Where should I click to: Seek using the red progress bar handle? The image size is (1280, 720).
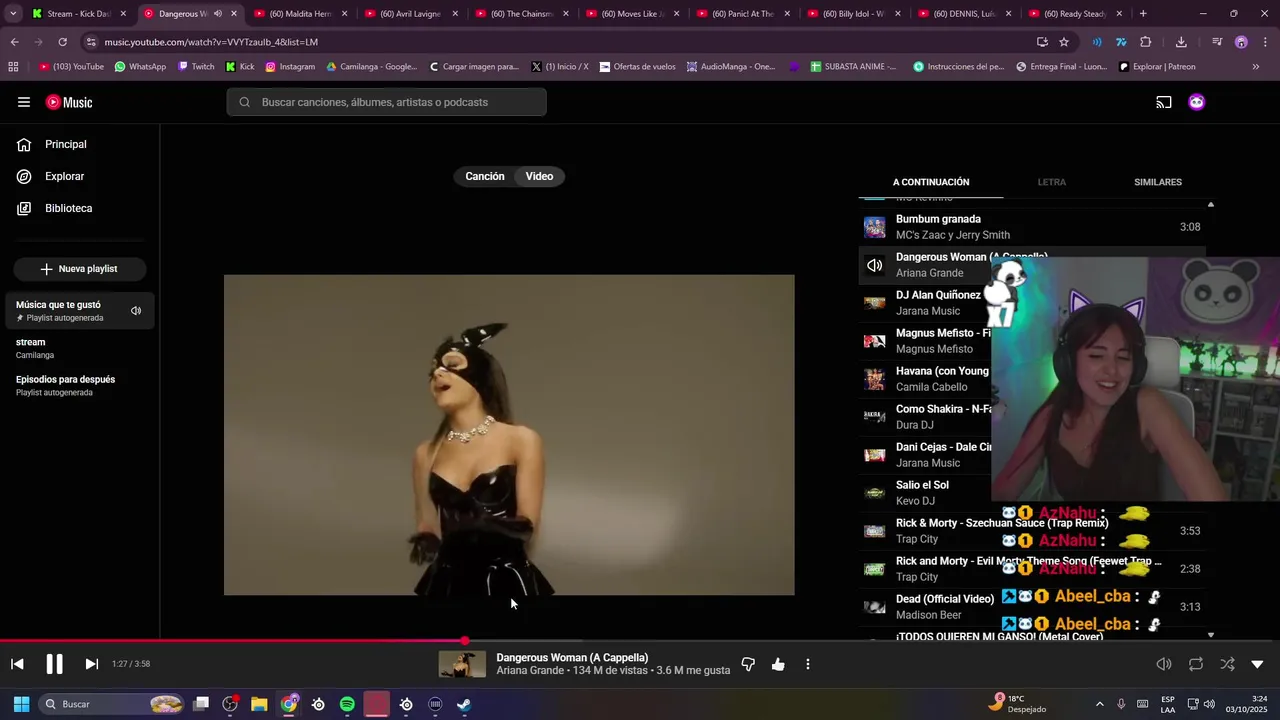tap(465, 640)
